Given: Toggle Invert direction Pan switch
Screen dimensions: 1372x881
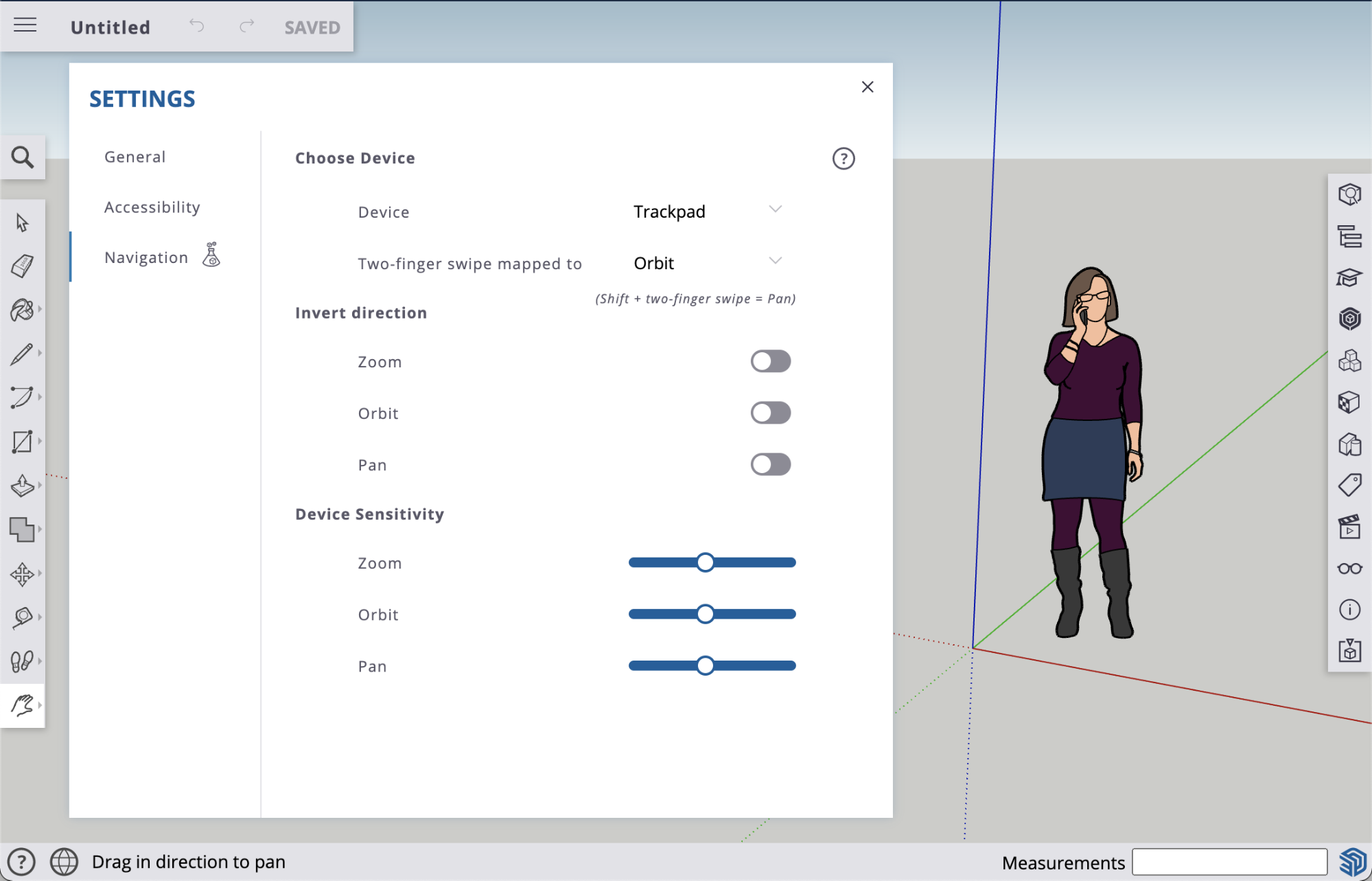Looking at the screenshot, I should point(770,464).
